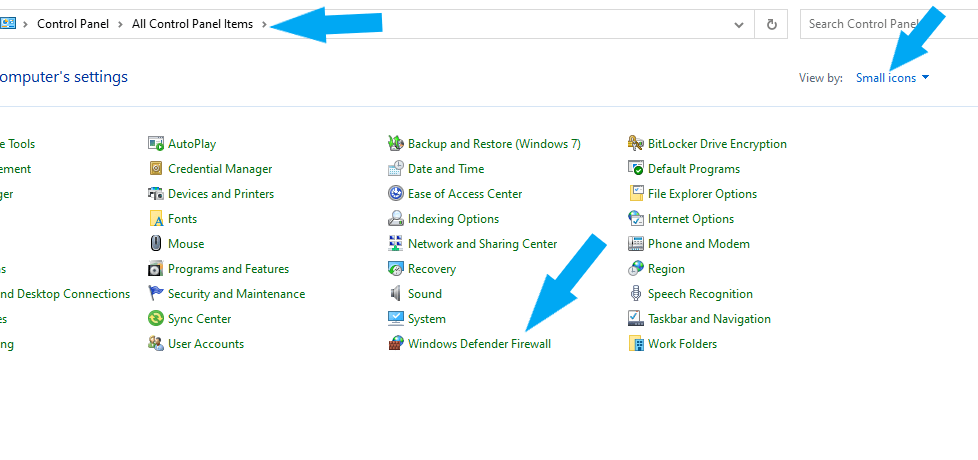This screenshot has height=460, width=978.
Task: Click the Network and Sharing Center link
Action: 482,244
